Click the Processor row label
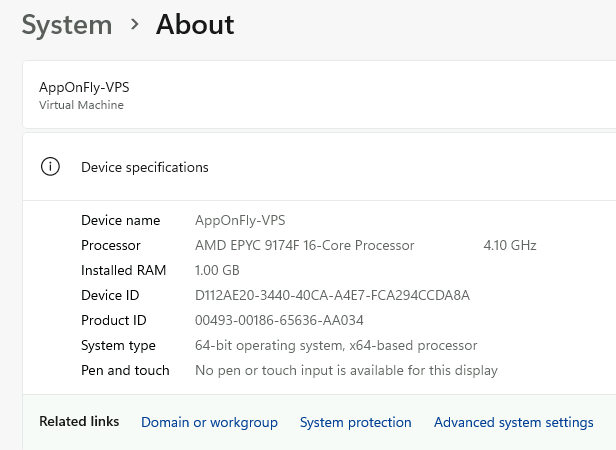This screenshot has width=616, height=450. 111,245
